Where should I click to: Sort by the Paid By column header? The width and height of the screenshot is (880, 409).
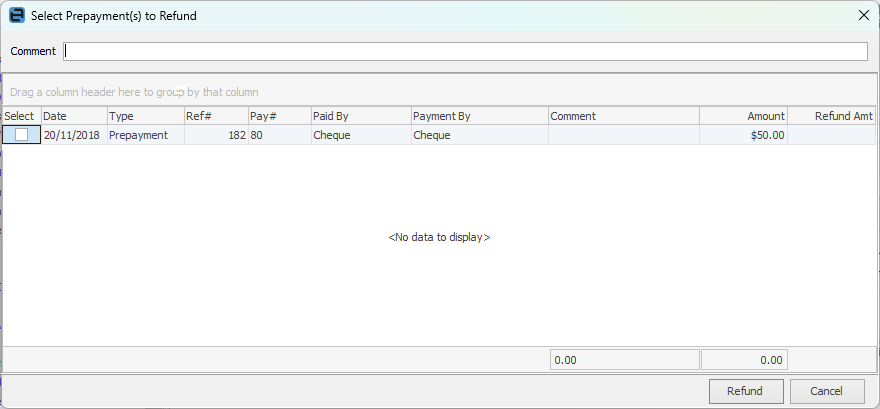pos(361,116)
